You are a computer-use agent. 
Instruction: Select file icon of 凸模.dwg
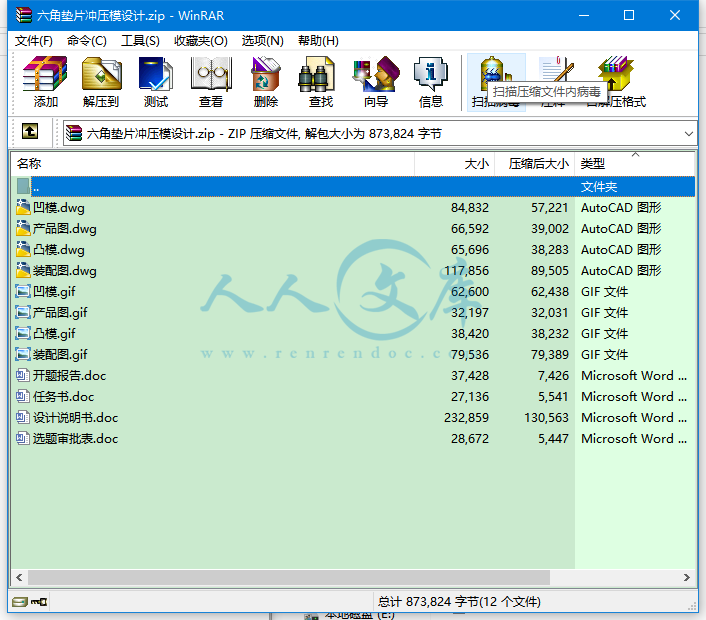pyautogui.click(x=23, y=249)
